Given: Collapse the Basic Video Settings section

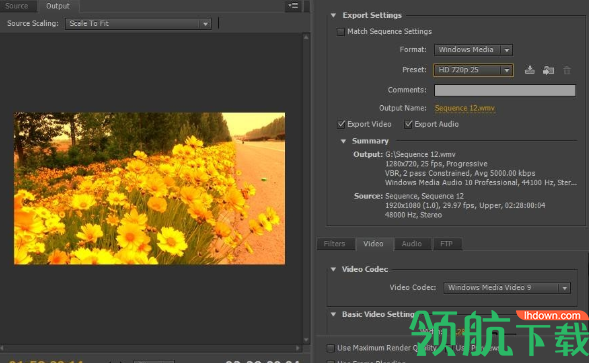Looking at the screenshot, I should pyautogui.click(x=333, y=314).
